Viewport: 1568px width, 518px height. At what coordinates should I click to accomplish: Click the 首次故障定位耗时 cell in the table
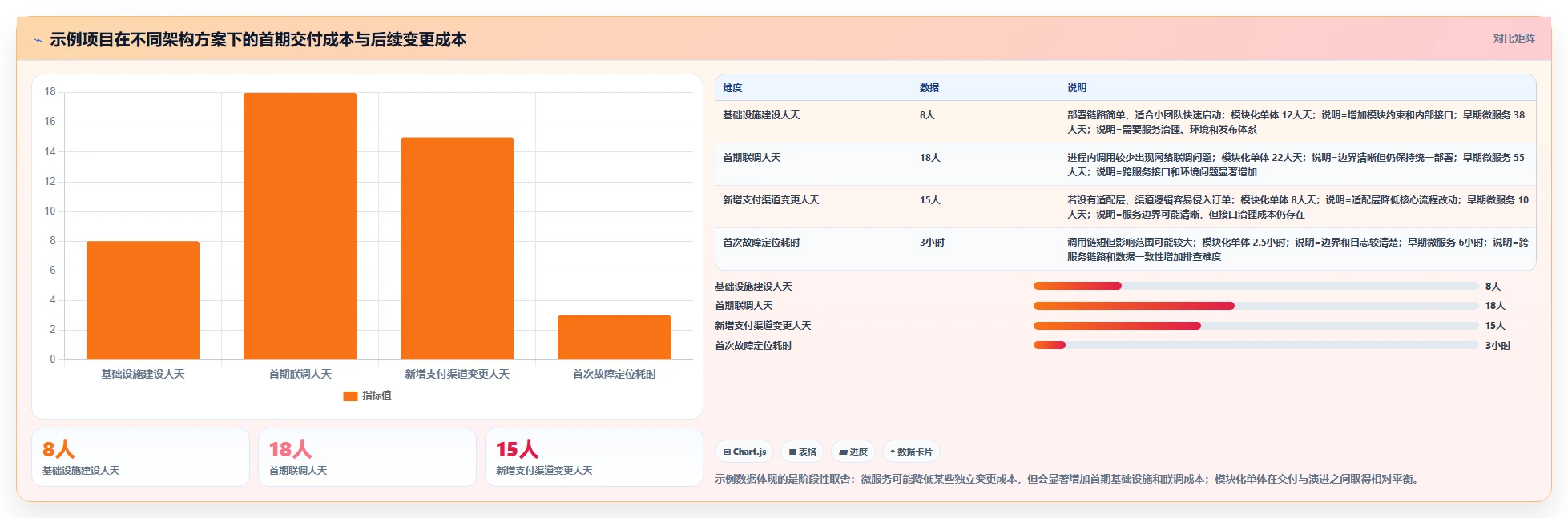coord(761,243)
